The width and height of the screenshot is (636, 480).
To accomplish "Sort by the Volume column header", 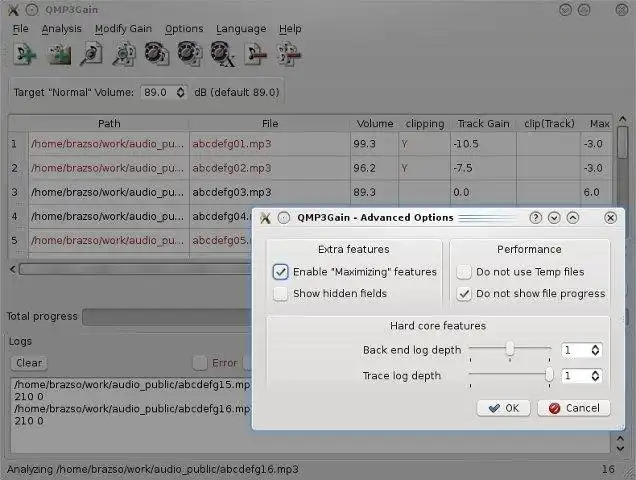I will (x=375, y=123).
